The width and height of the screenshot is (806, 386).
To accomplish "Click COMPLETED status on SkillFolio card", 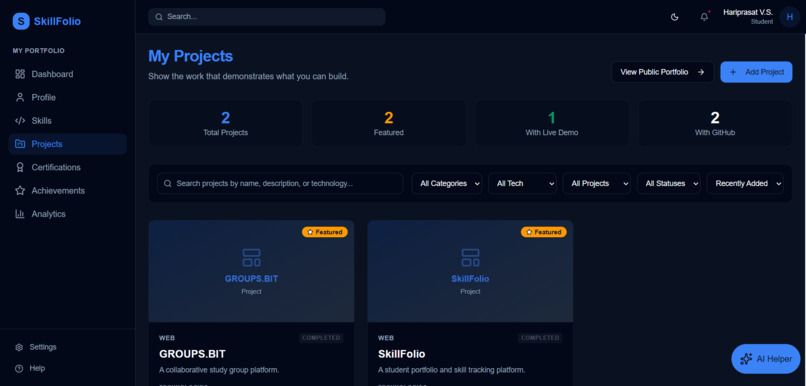I will click(540, 338).
